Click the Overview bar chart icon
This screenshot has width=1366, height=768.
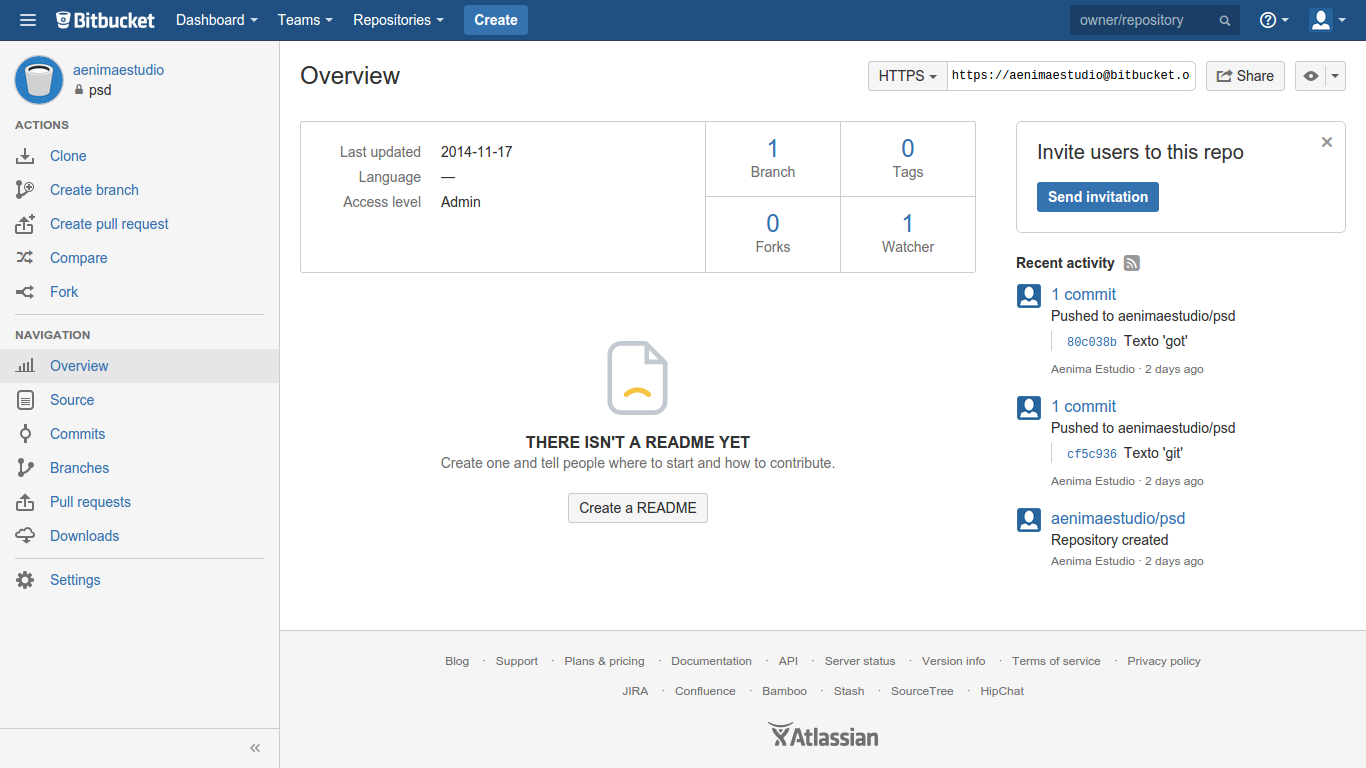(25, 366)
